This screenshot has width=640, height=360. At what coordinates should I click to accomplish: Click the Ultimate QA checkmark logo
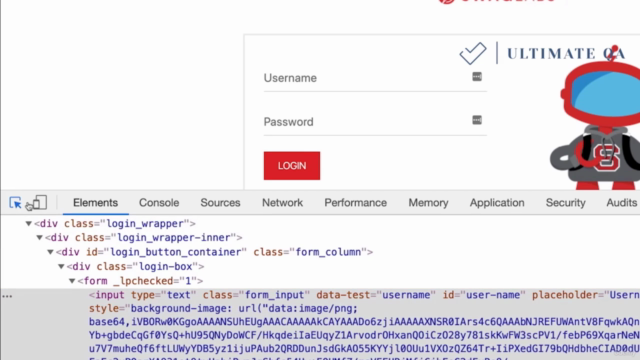coord(473,53)
